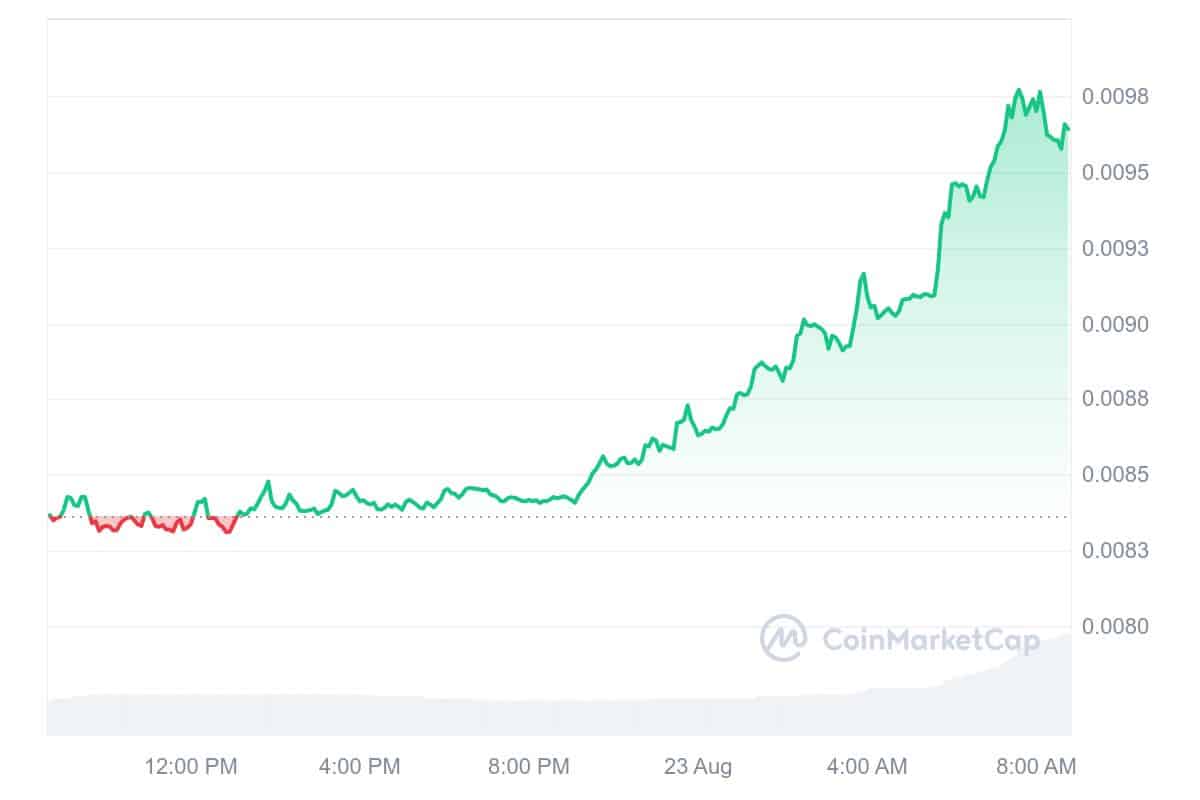The image size is (1200, 800).
Task: Click the CoinMarketCap logo icon
Action: tap(784, 638)
